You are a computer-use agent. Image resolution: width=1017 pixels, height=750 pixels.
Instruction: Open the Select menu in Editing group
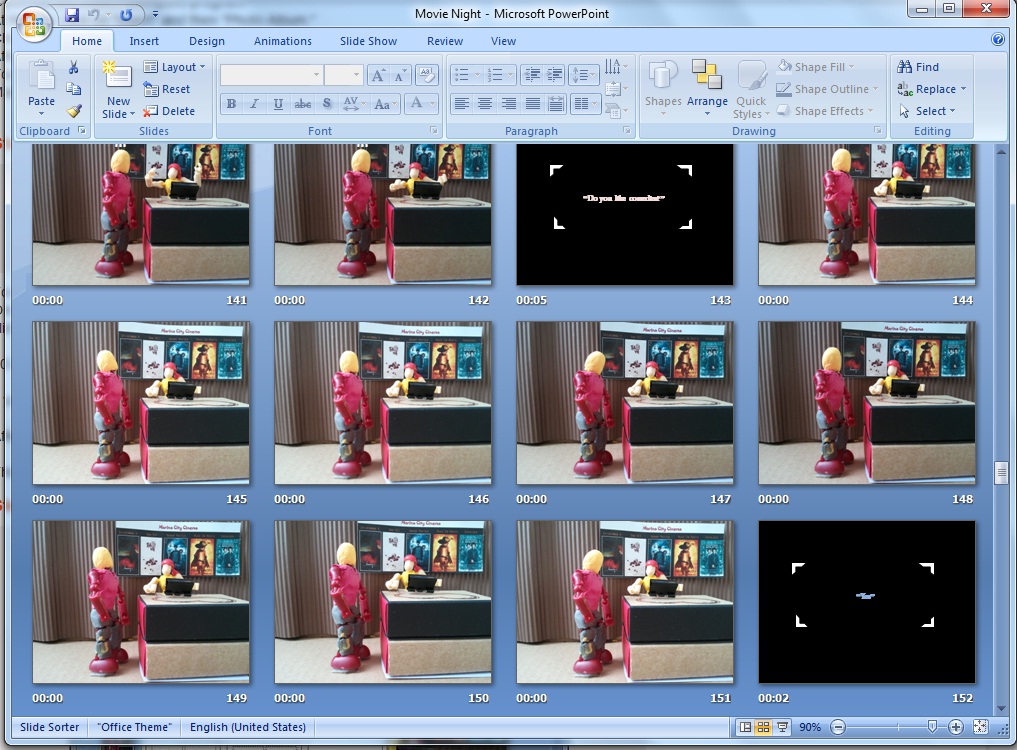[x=929, y=110]
